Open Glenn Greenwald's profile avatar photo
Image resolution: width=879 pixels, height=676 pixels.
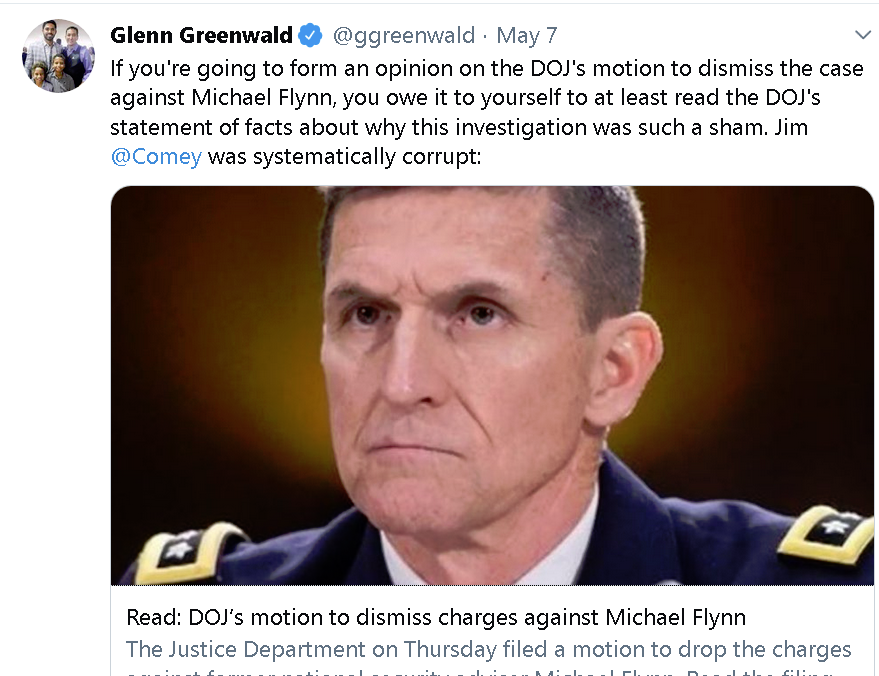58,56
